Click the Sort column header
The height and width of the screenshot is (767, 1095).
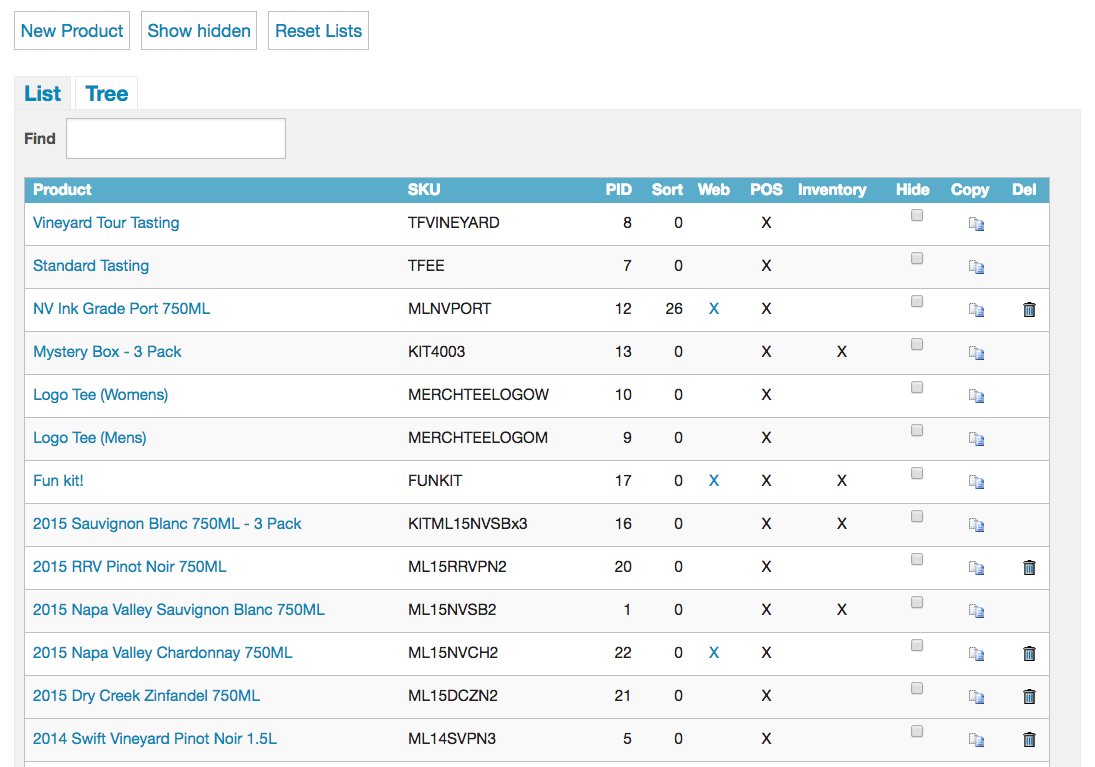tap(667, 190)
